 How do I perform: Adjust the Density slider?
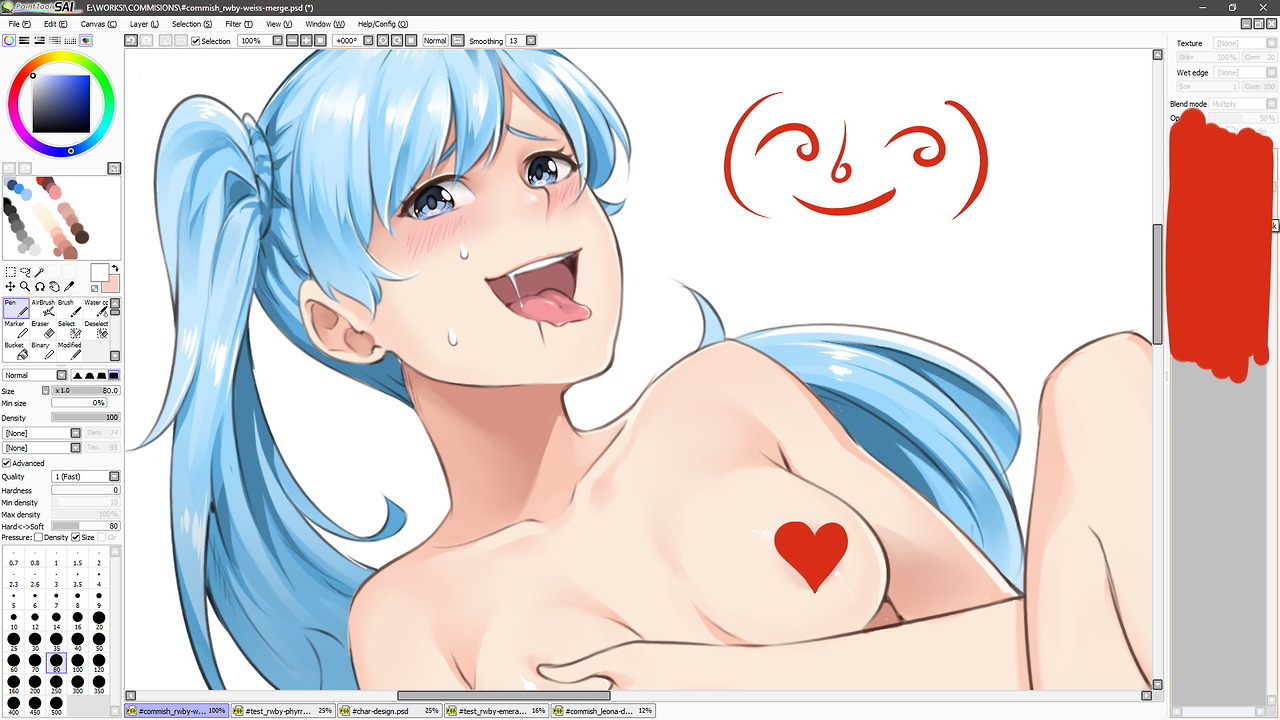pyautogui.click(x=85, y=418)
